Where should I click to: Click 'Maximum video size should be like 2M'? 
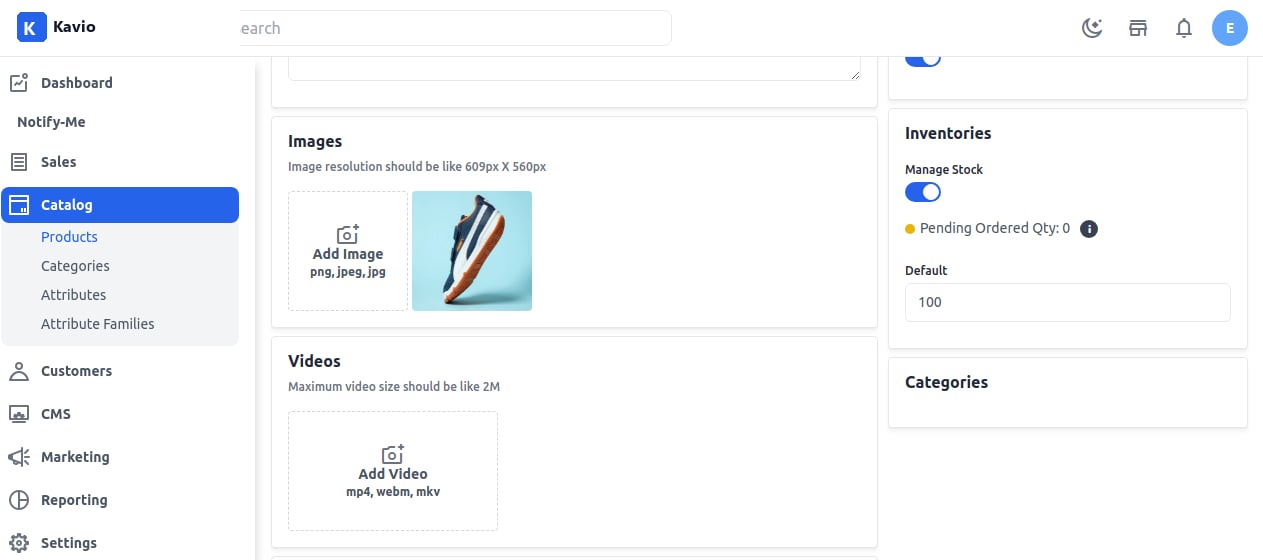(x=394, y=386)
